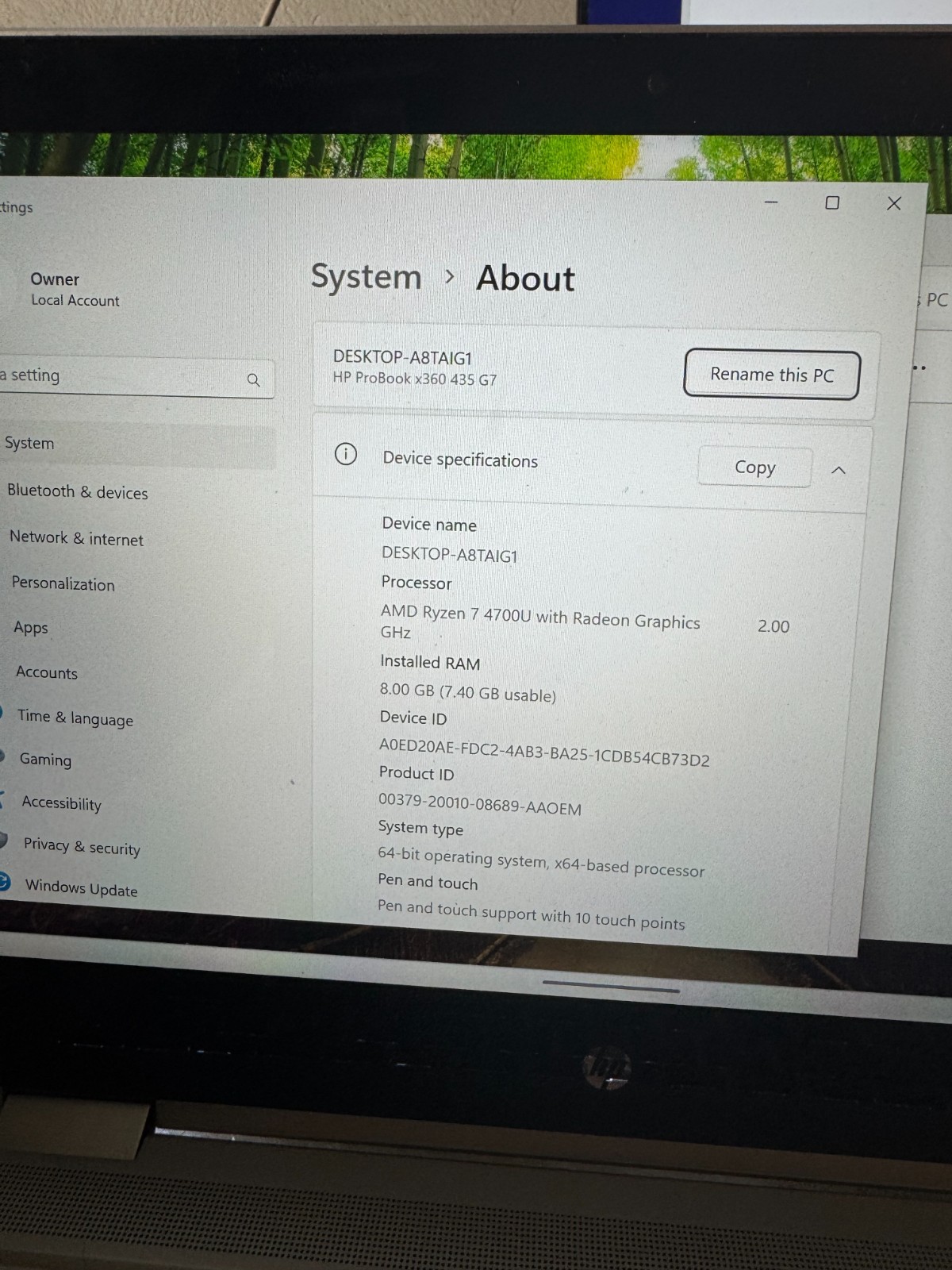Select the Product ID 00379-20010-08689-AAOEM
The image size is (952, 1270).
[479, 804]
